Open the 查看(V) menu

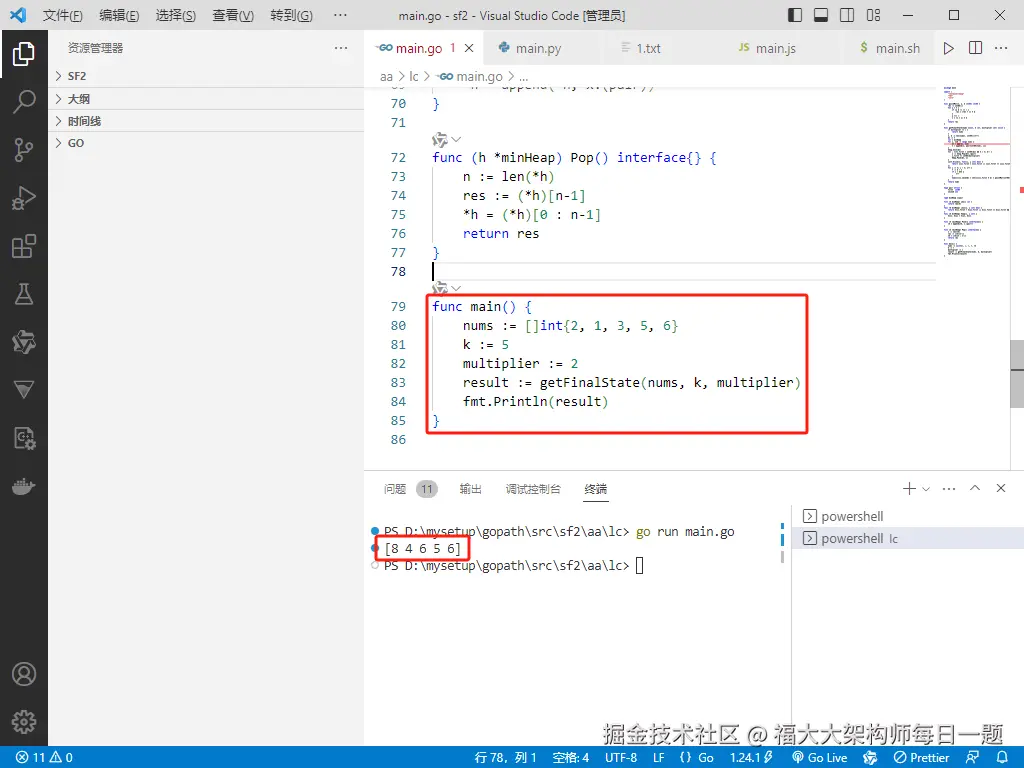(233, 15)
